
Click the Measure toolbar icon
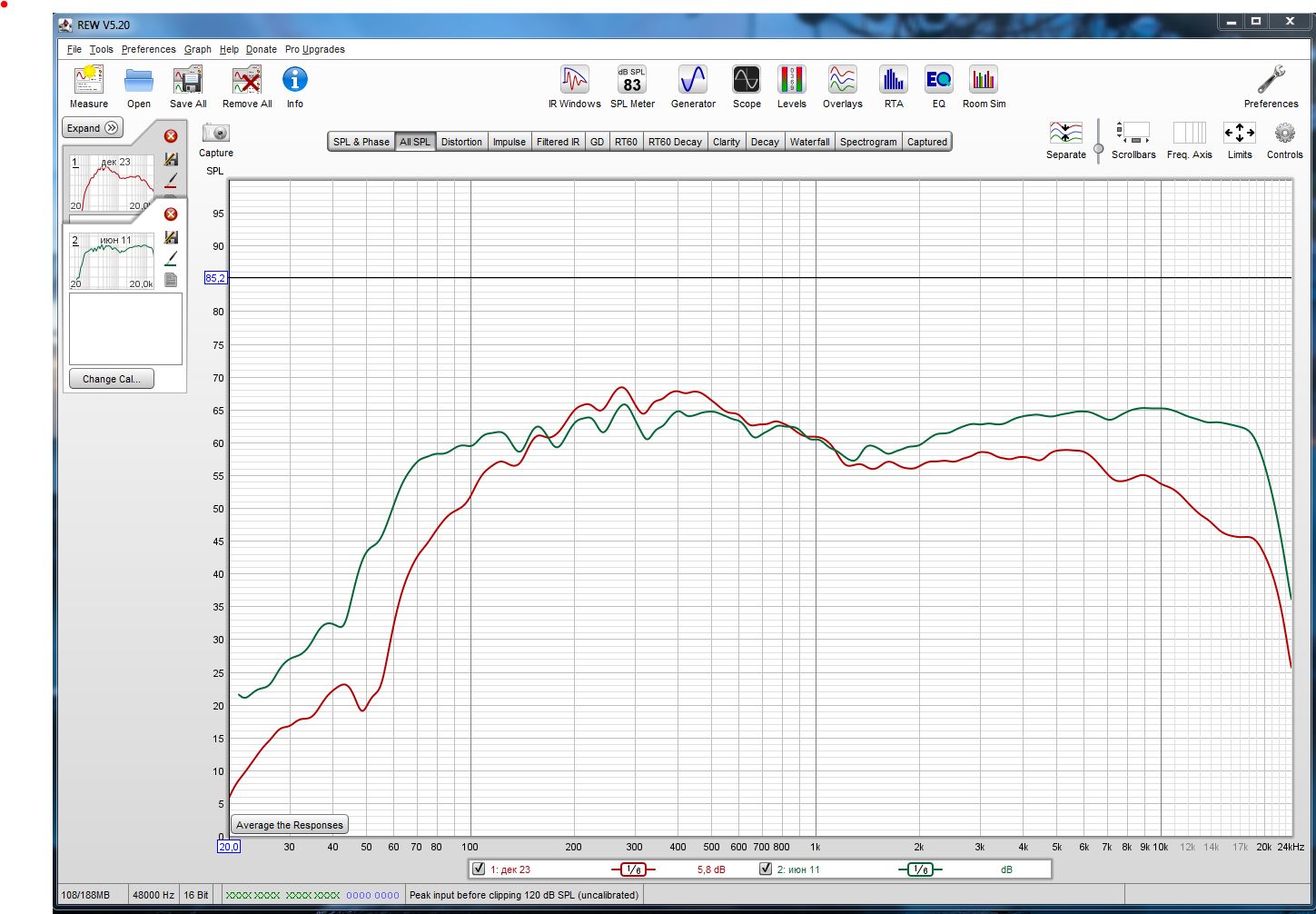[x=89, y=80]
